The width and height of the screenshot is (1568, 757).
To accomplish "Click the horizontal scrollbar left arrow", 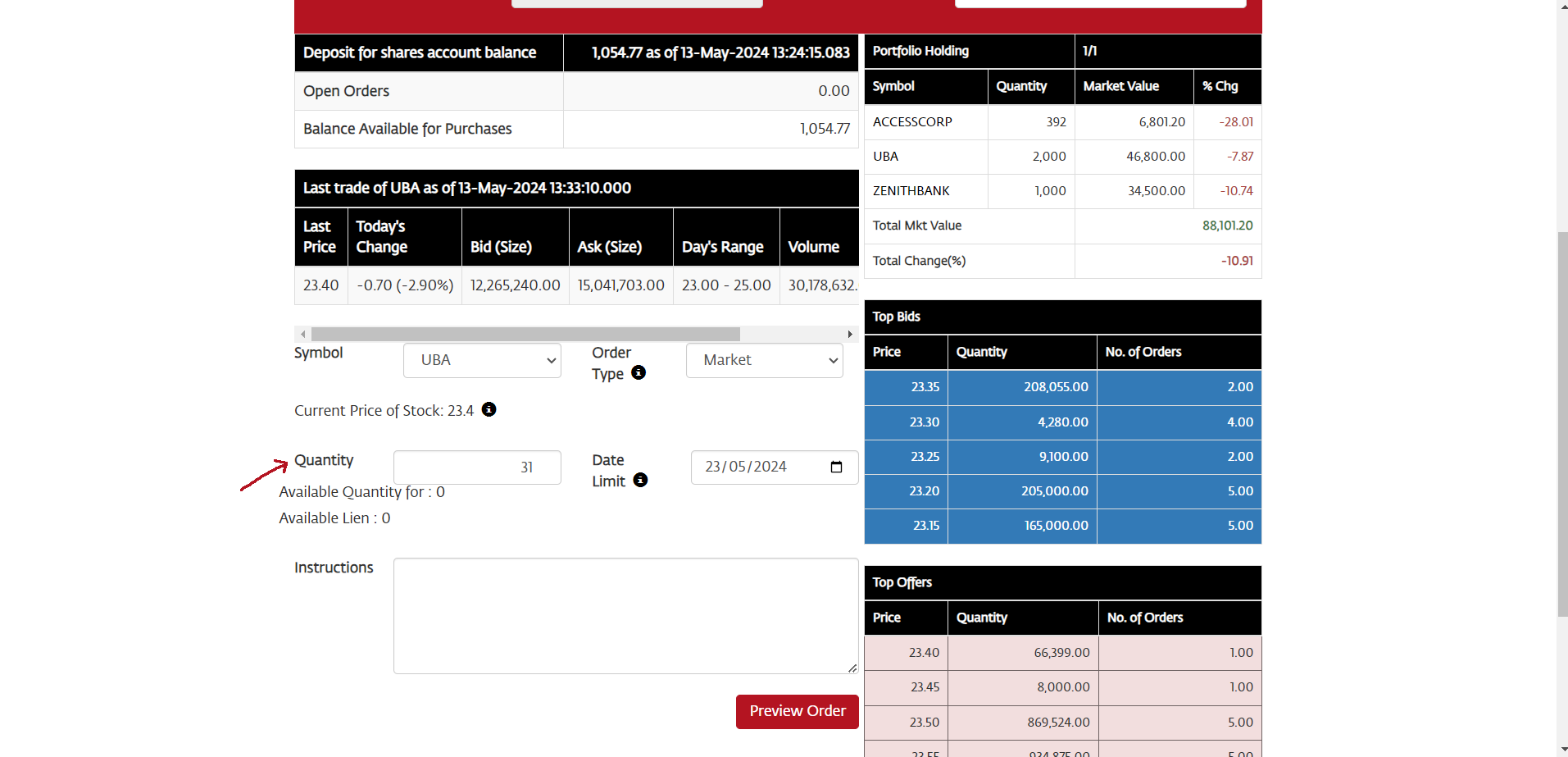I will [x=303, y=335].
